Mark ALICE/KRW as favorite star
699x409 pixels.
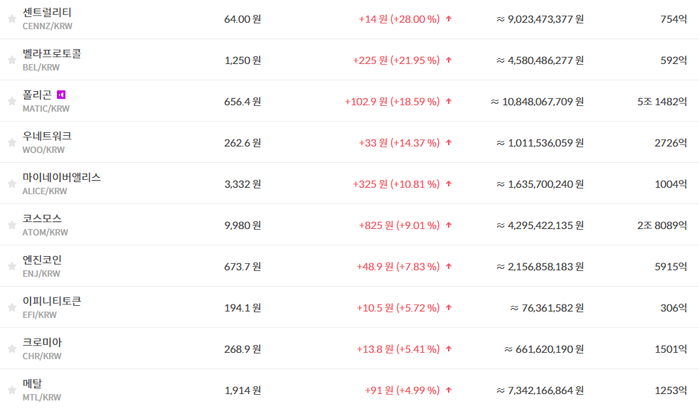[12, 184]
